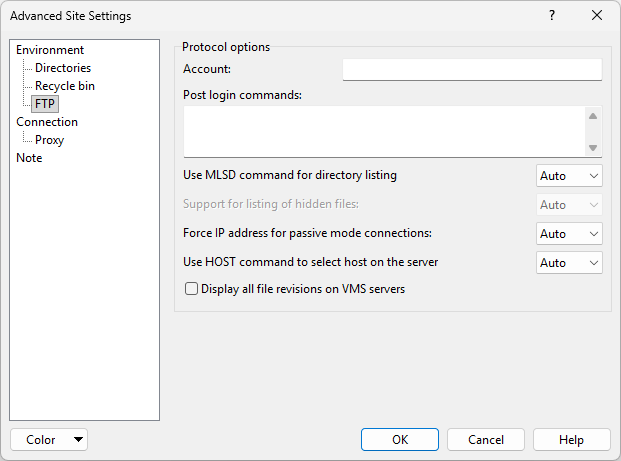This screenshot has height=461, width=621.
Task: Open the MLSD command dropdown
Action: (569, 176)
